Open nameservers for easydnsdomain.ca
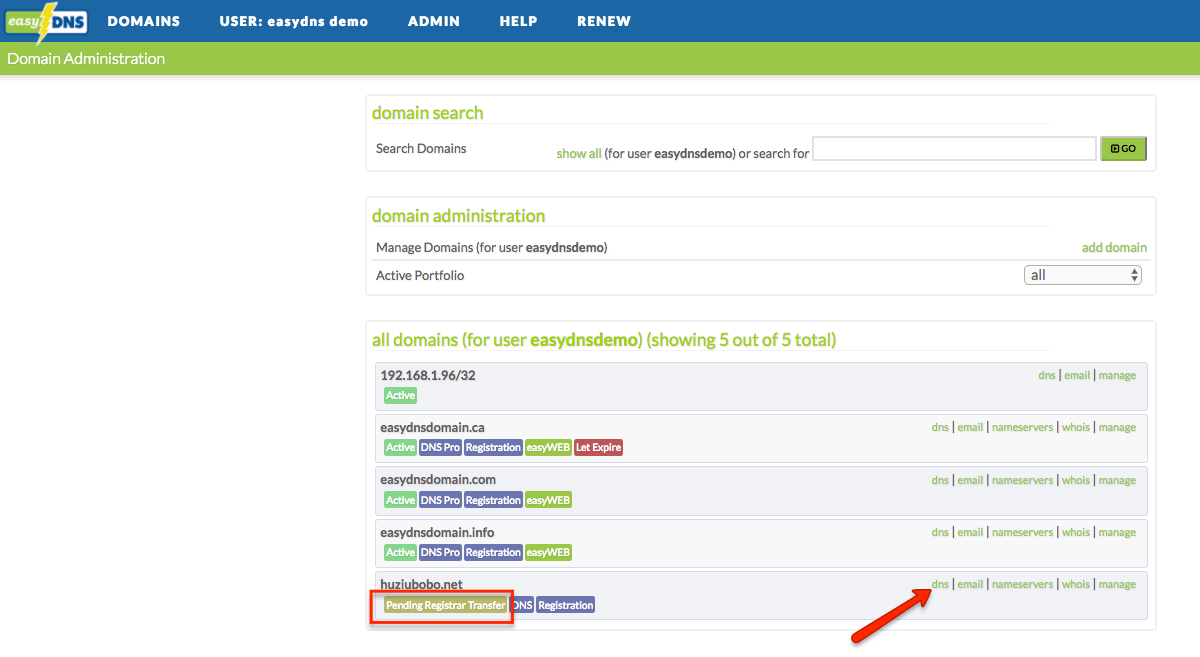The image size is (1200, 657). pos(1022,427)
